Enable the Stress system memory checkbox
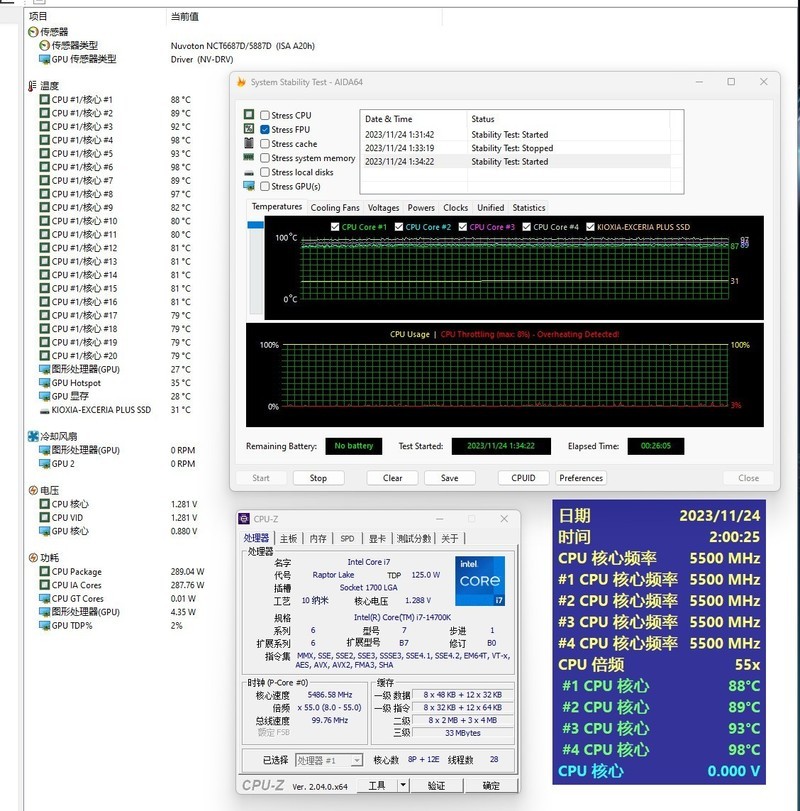This screenshot has width=800, height=811. (265, 158)
